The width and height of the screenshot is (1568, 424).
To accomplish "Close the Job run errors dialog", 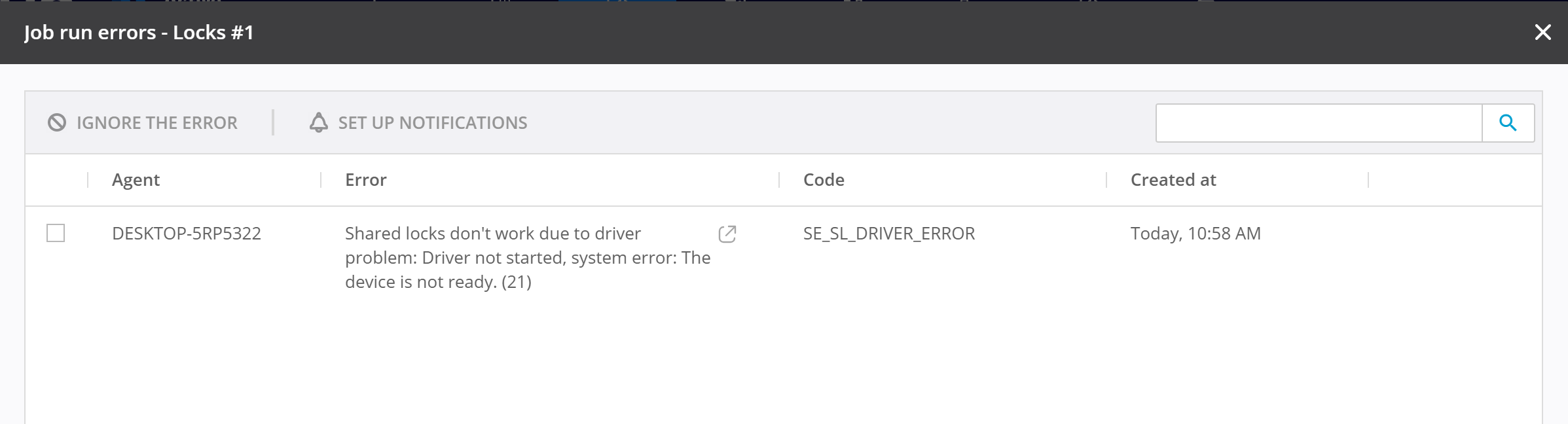I will tap(1542, 32).
